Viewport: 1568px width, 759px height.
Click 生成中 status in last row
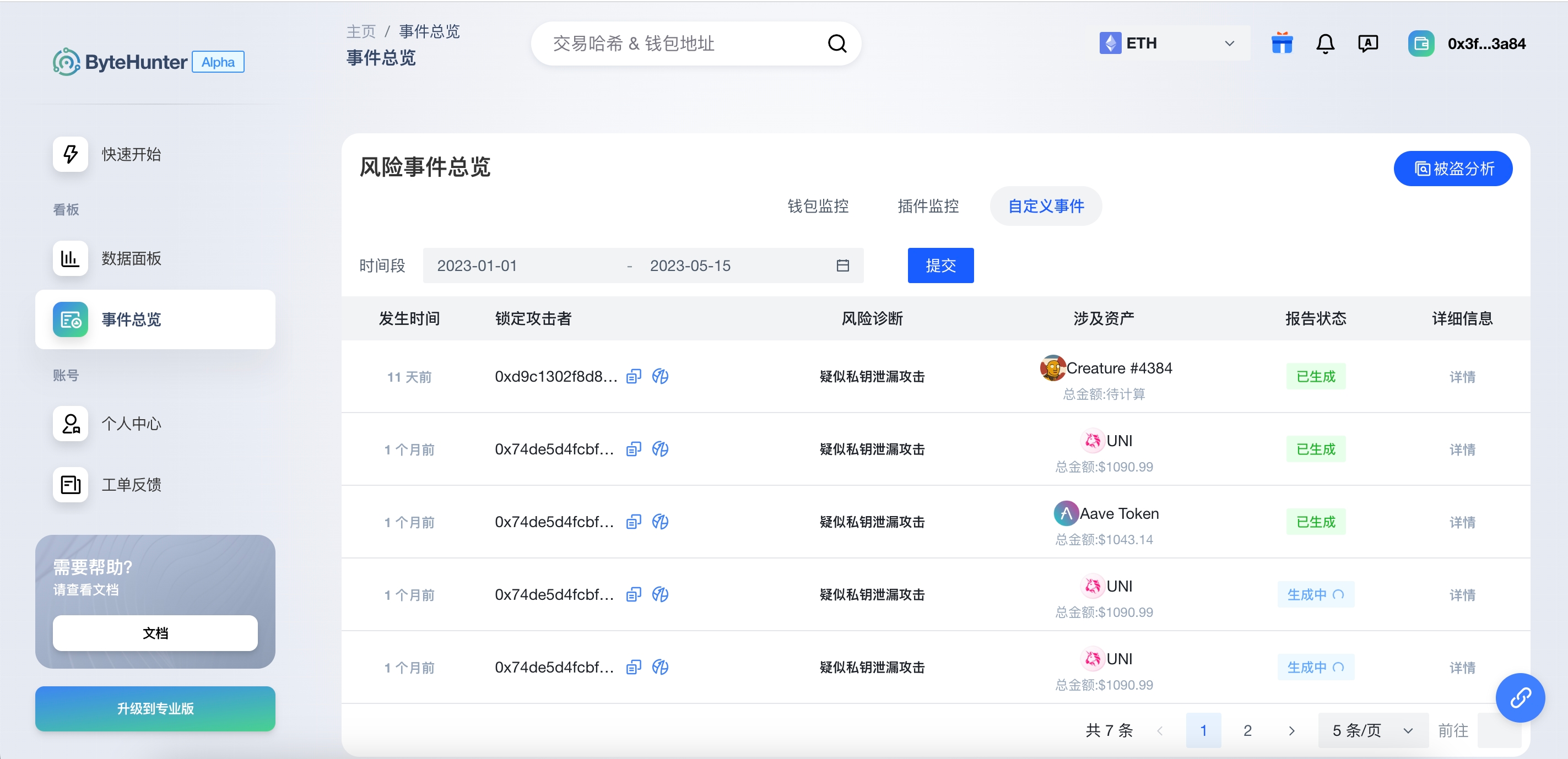point(1316,668)
